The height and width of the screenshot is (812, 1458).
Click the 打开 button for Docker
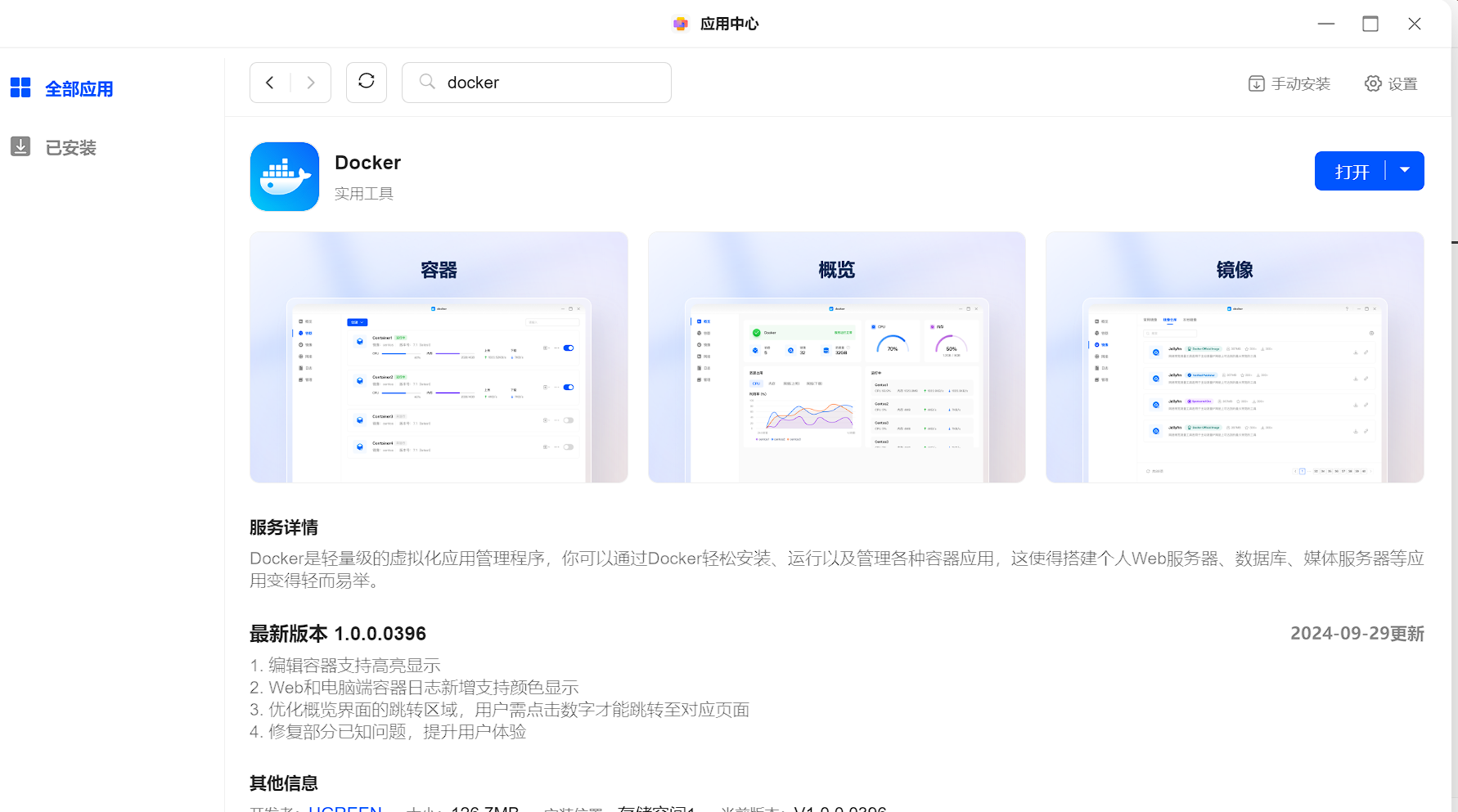click(x=1351, y=172)
